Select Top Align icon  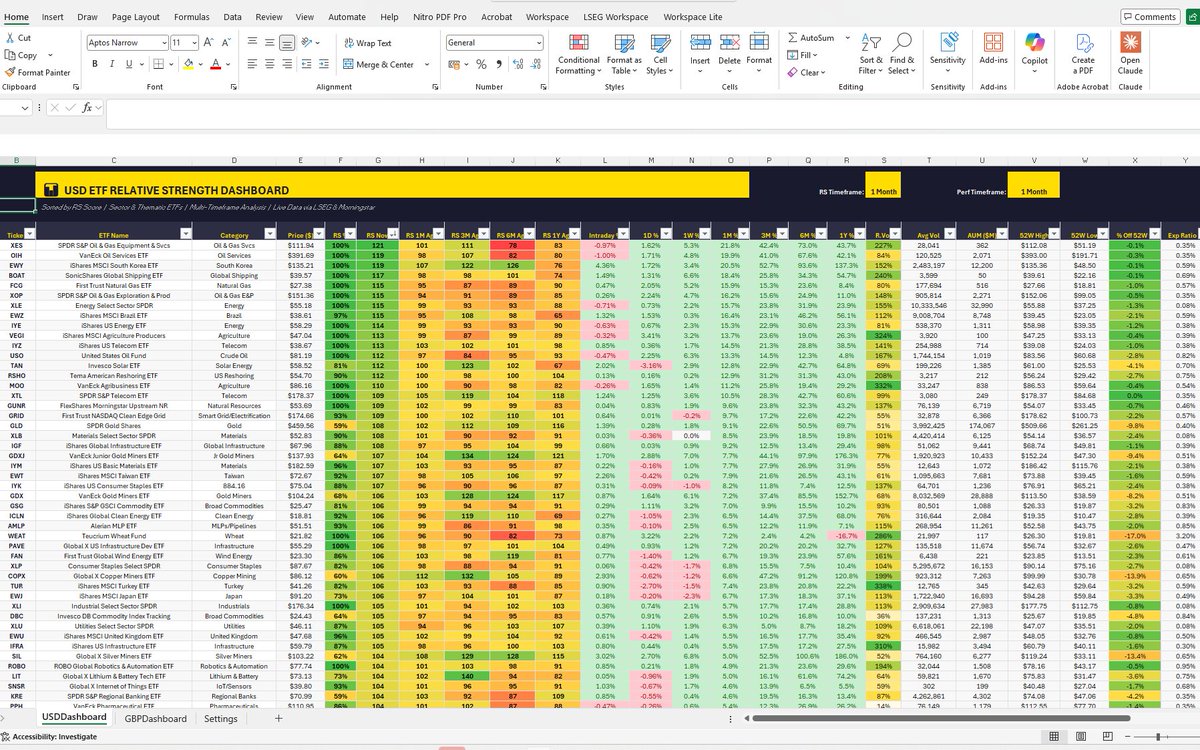pyautogui.click(x=252, y=43)
